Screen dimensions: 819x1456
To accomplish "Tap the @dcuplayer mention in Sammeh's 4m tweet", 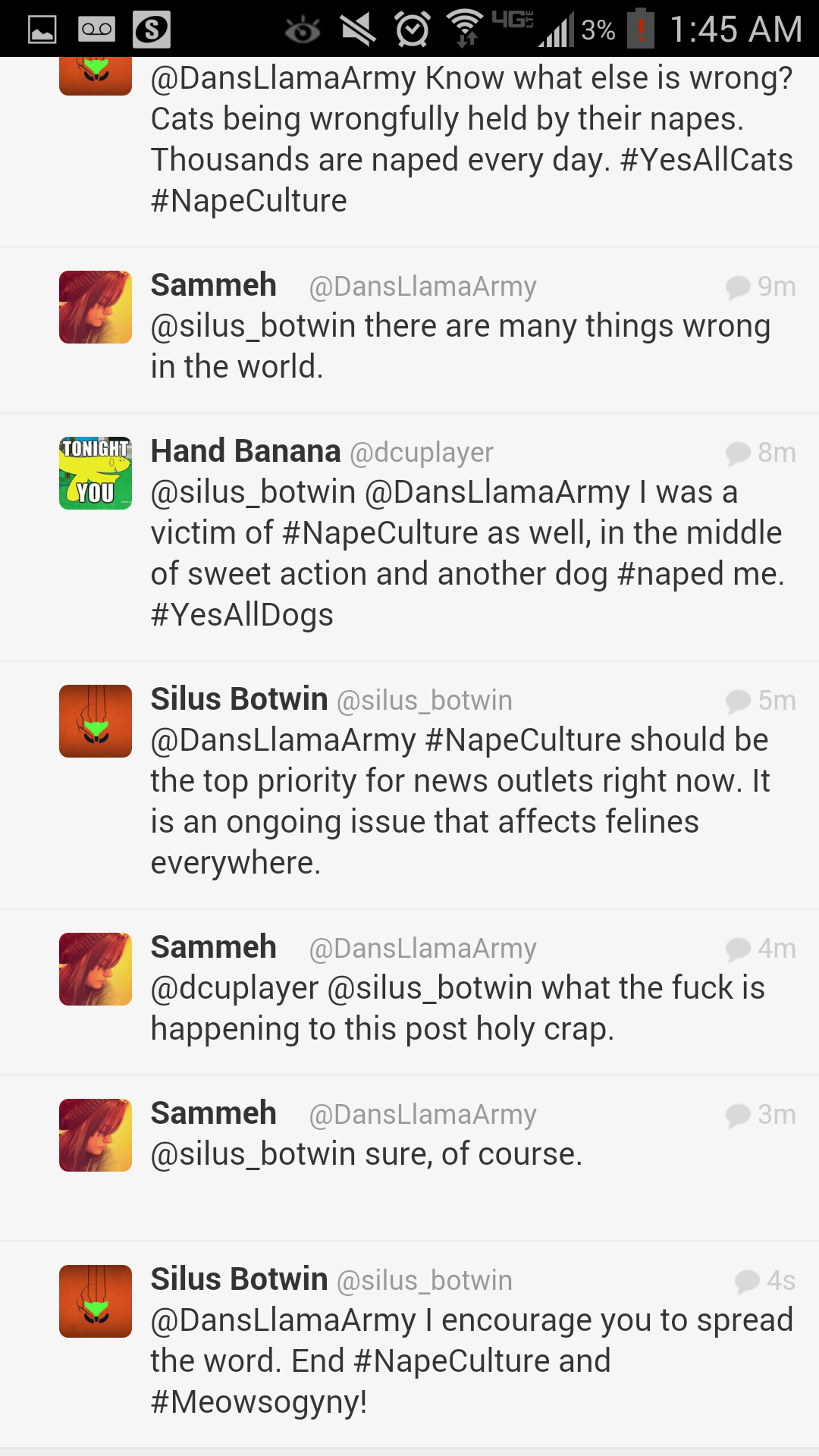I will [x=234, y=988].
